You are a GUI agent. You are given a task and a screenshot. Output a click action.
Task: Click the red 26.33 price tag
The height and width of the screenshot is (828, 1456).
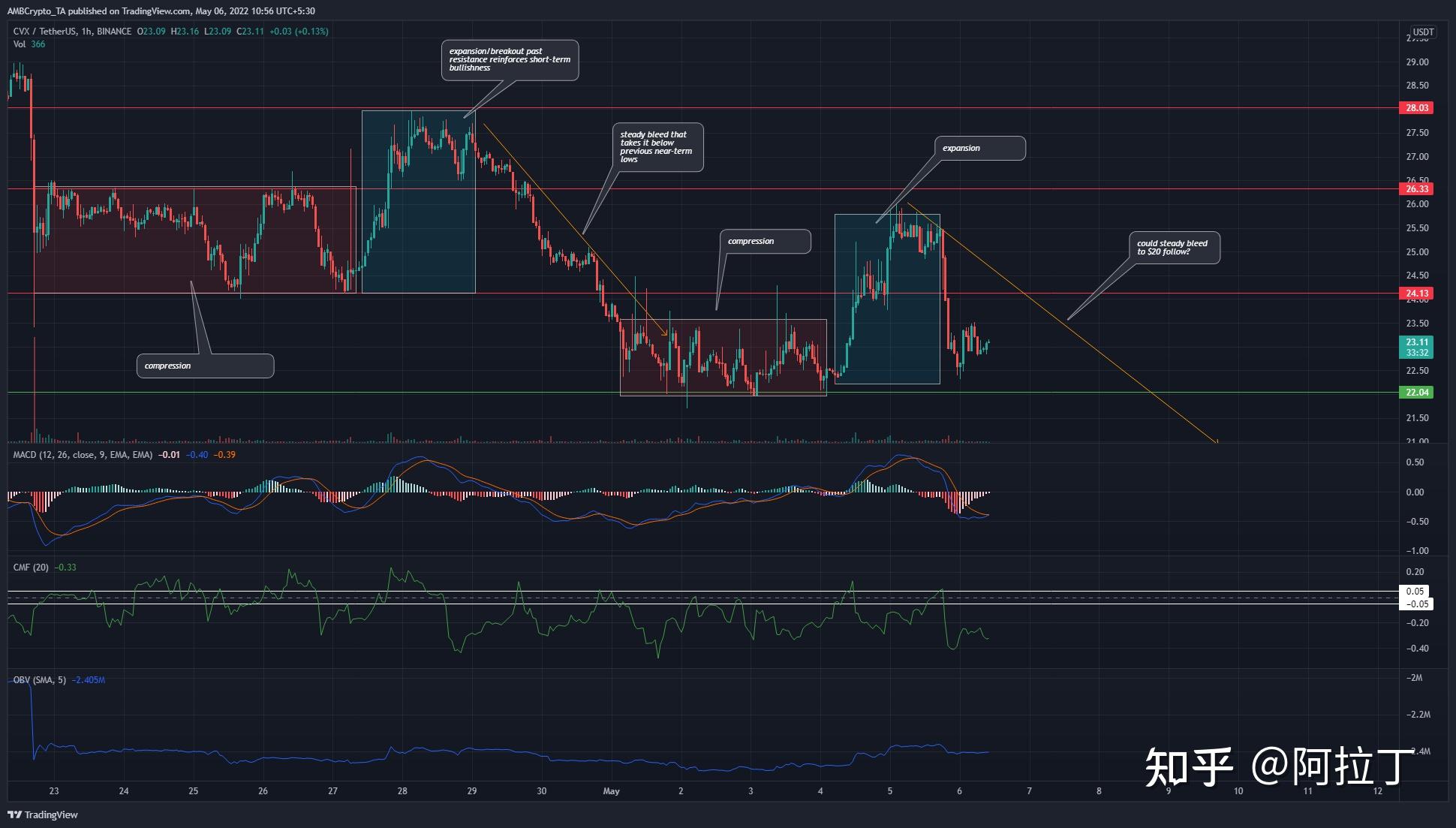click(x=1416, y=189)
